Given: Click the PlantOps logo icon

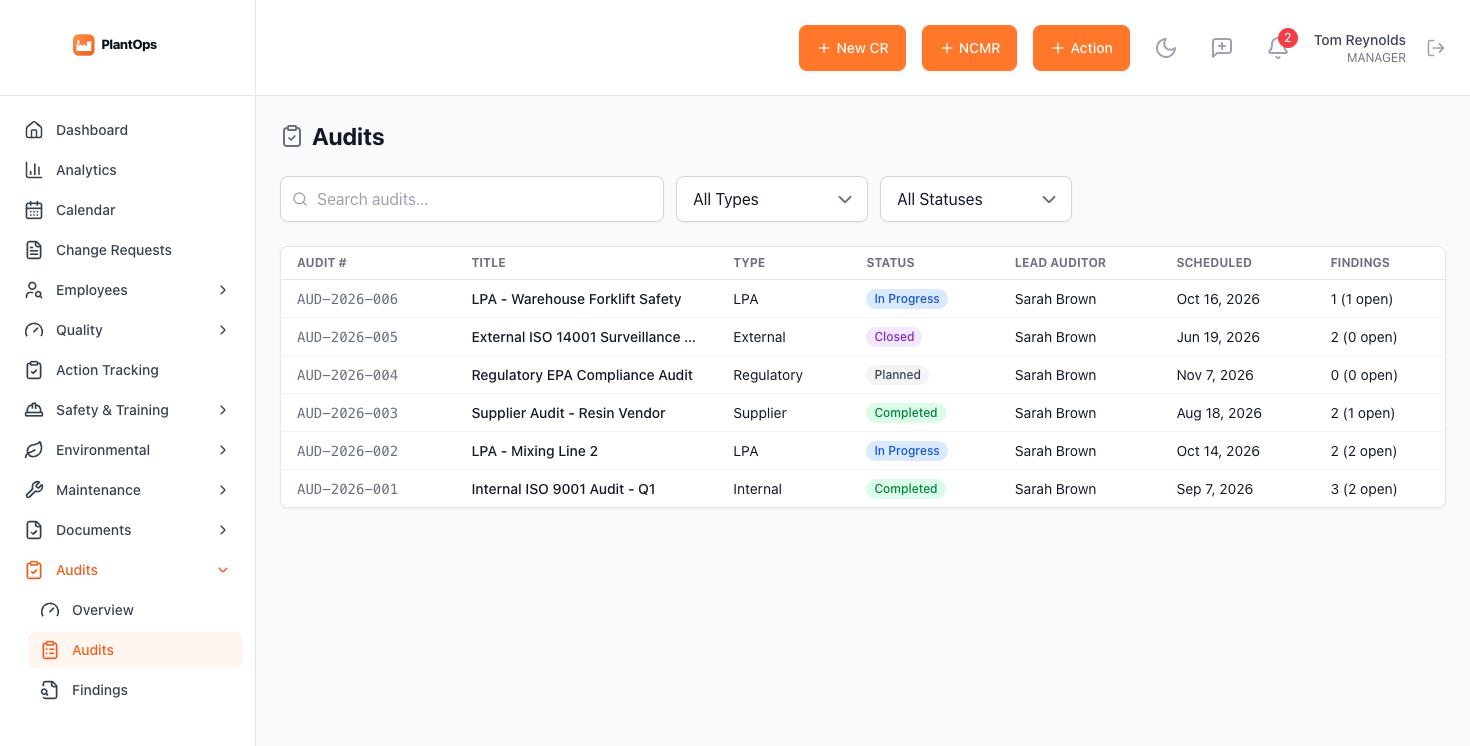Looking at the screenshot, I should [84, 44].
